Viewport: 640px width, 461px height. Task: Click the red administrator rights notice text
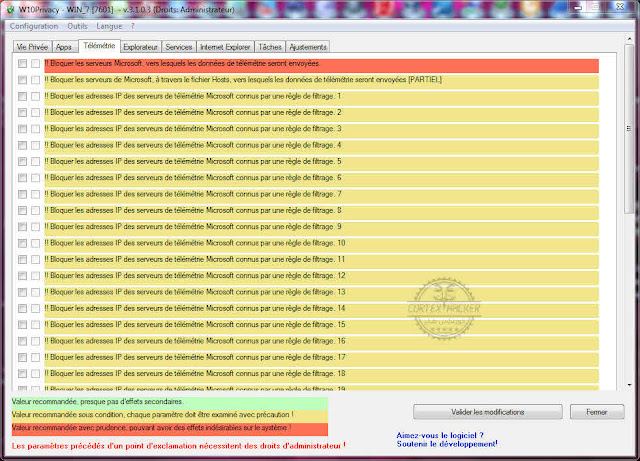178,446
